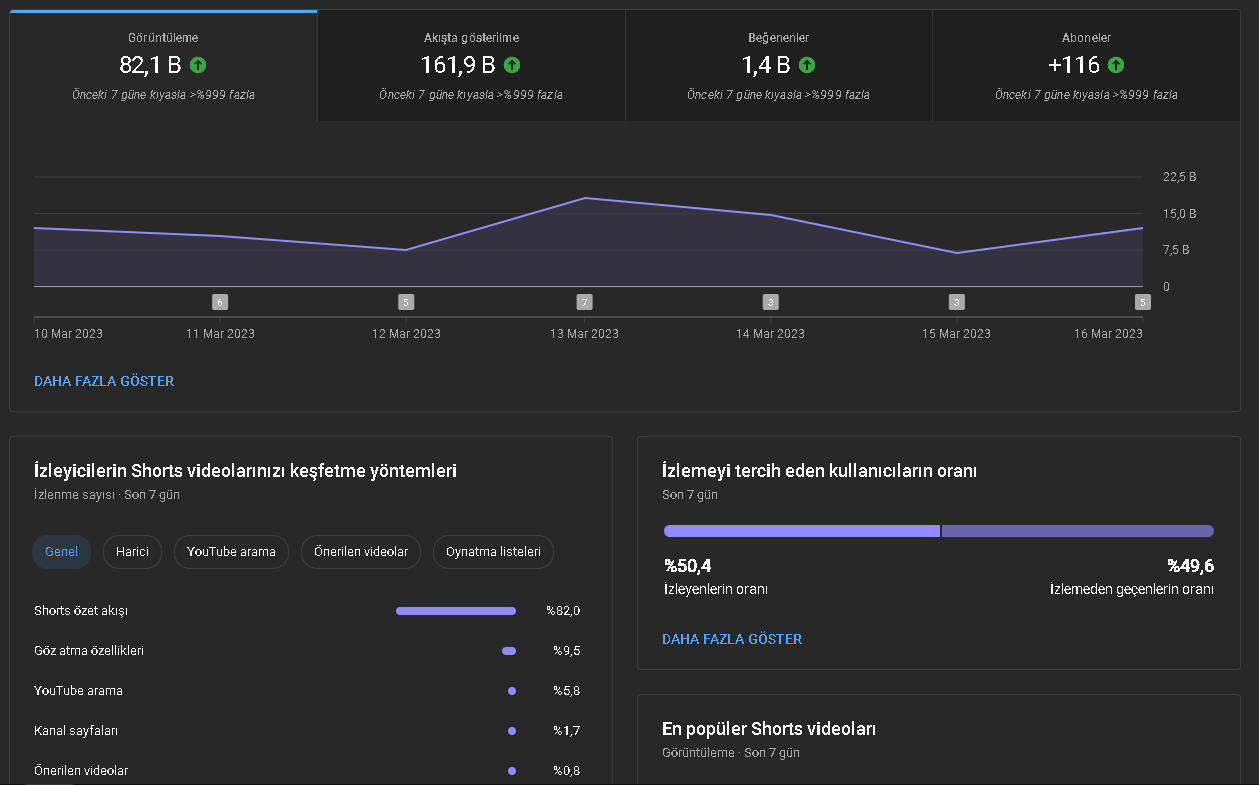The width and height of the screenshot is (1259, 785).
Task: Select the Önerilen videolar filter chip
Action: pos(361,552)
